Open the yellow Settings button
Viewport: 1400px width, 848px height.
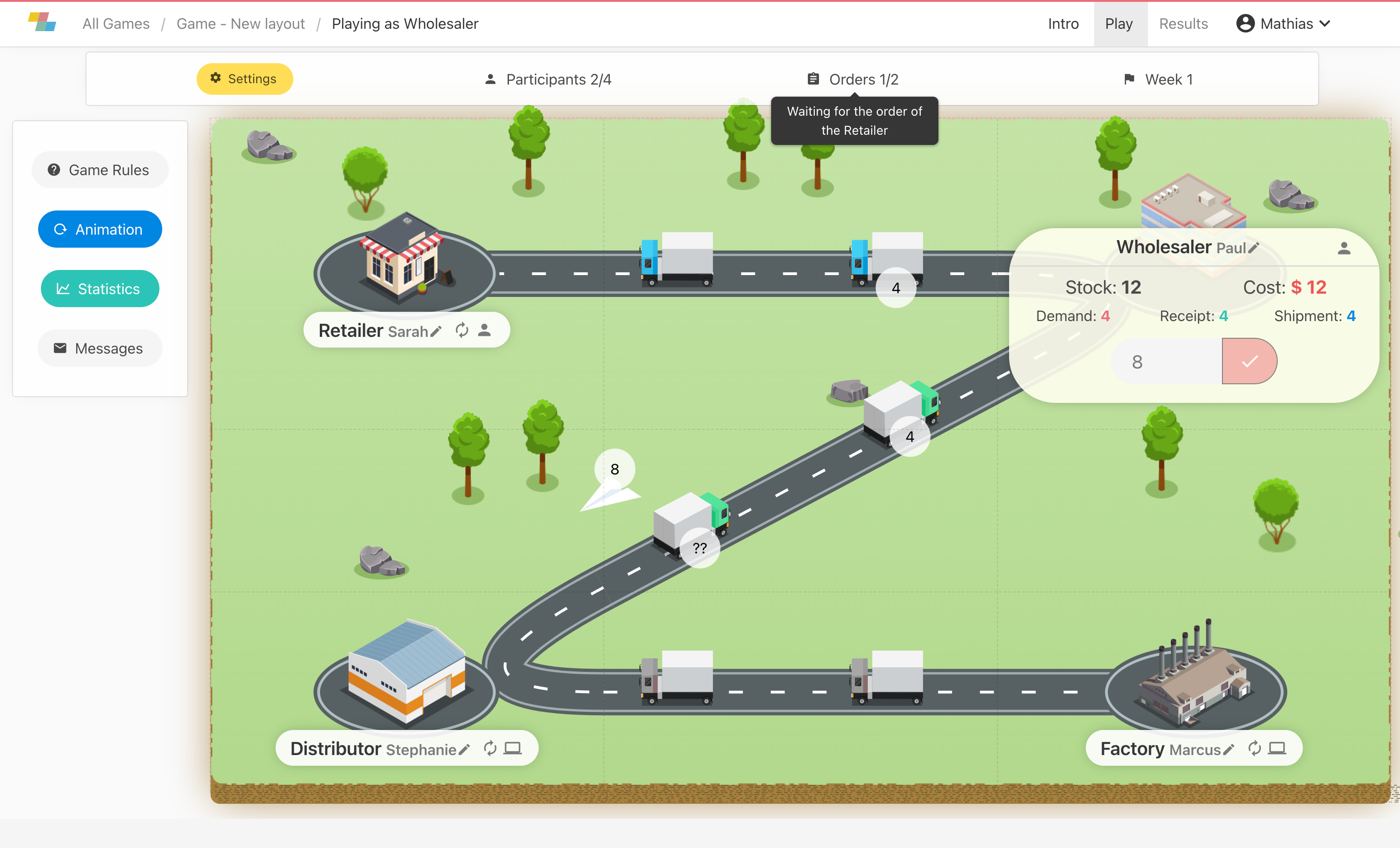[244, 79]
